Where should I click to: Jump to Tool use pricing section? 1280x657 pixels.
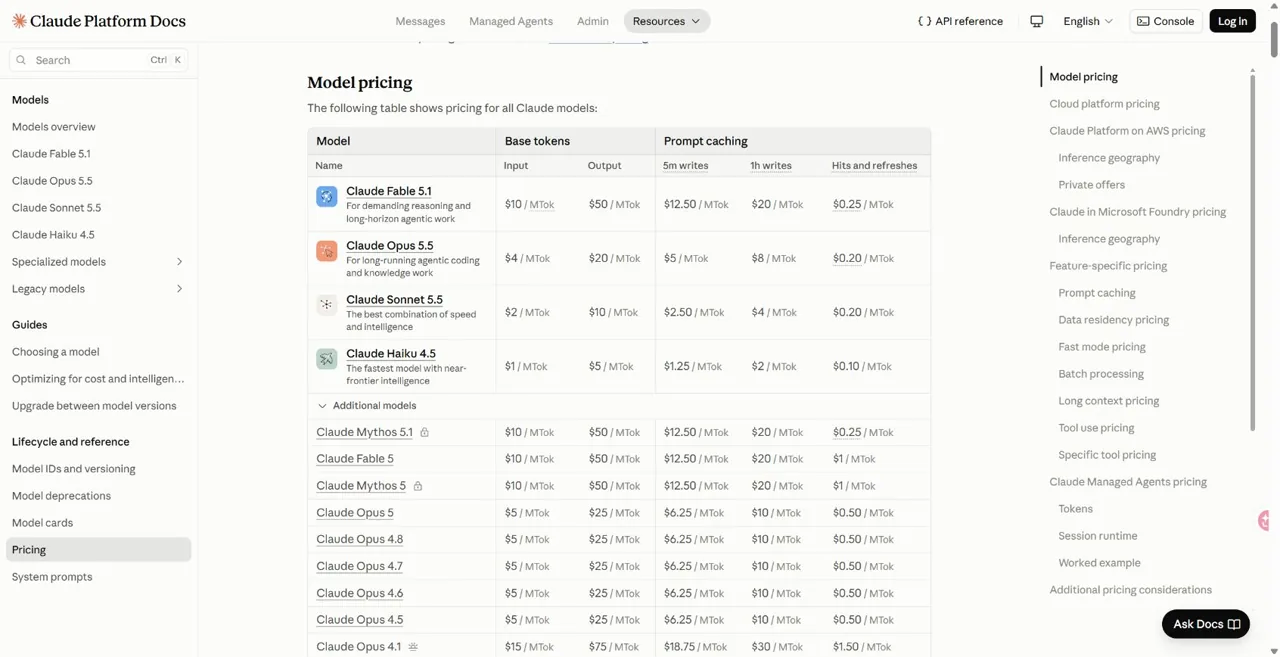coord(1096,428)
